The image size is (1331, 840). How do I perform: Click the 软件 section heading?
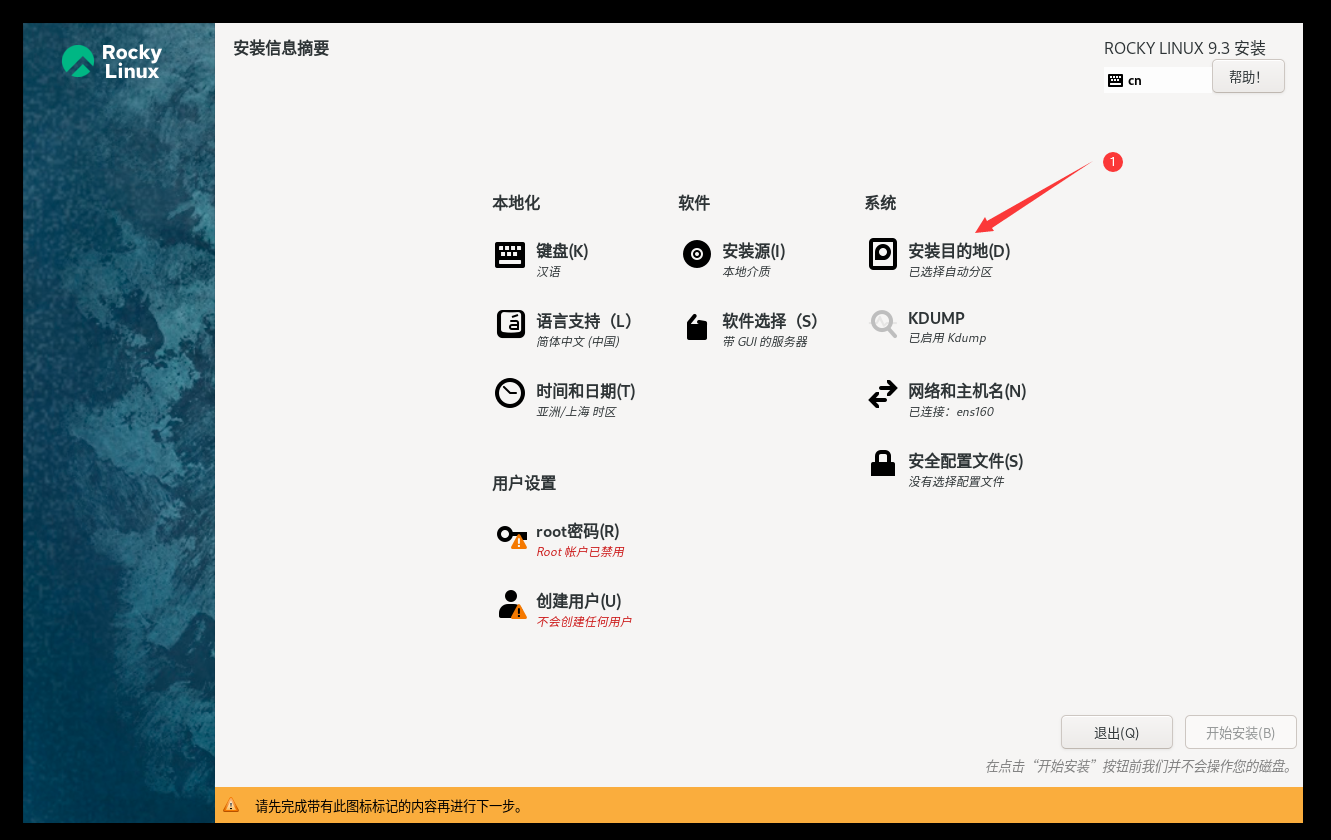pos(694,203)
